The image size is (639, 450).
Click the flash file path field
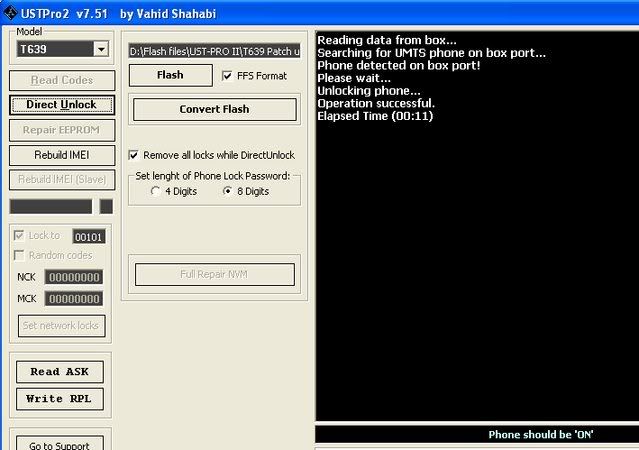click(214, 51)
